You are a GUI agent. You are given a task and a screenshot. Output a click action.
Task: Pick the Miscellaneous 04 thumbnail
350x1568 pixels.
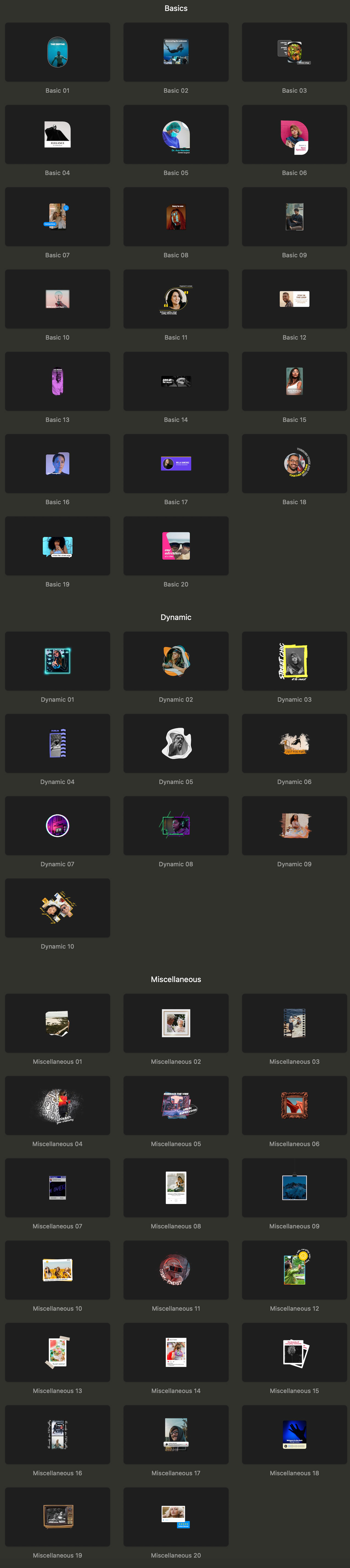click(x=57, y=1106)
